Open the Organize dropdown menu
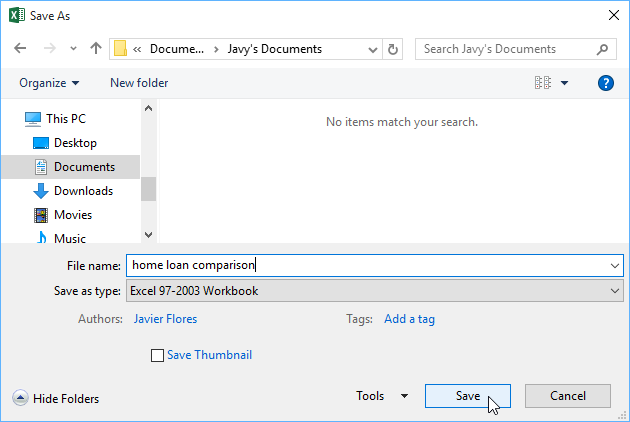 point(49,83)
